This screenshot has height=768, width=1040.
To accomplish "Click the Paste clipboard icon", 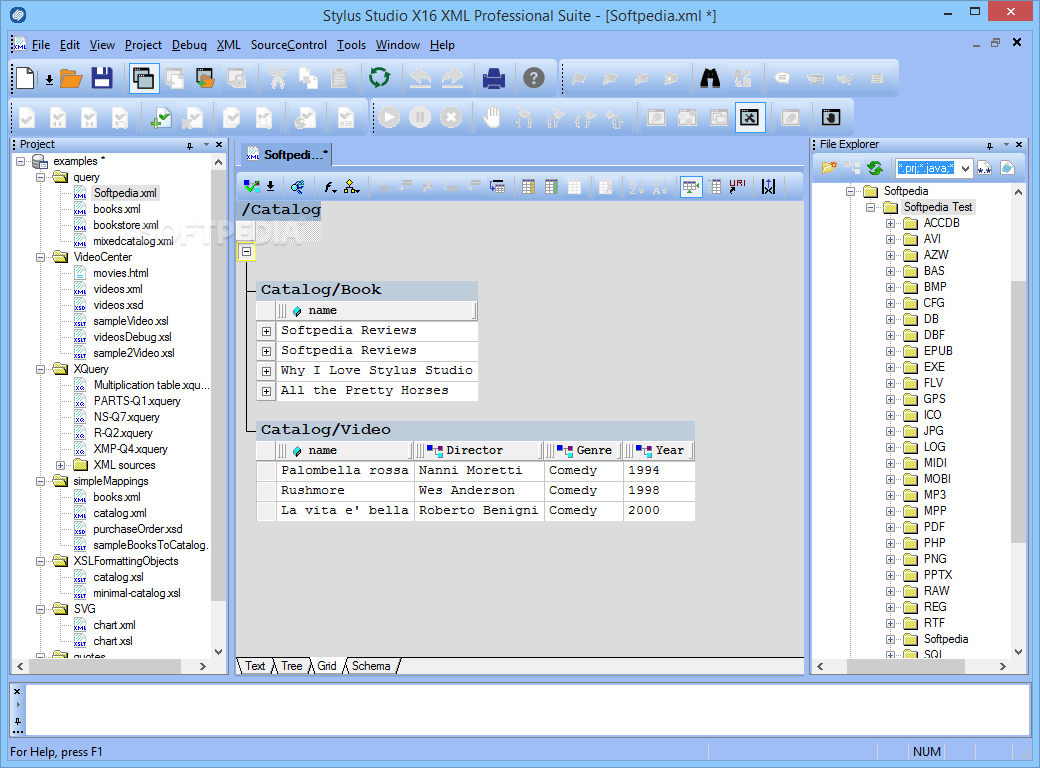I will (339, 78).
